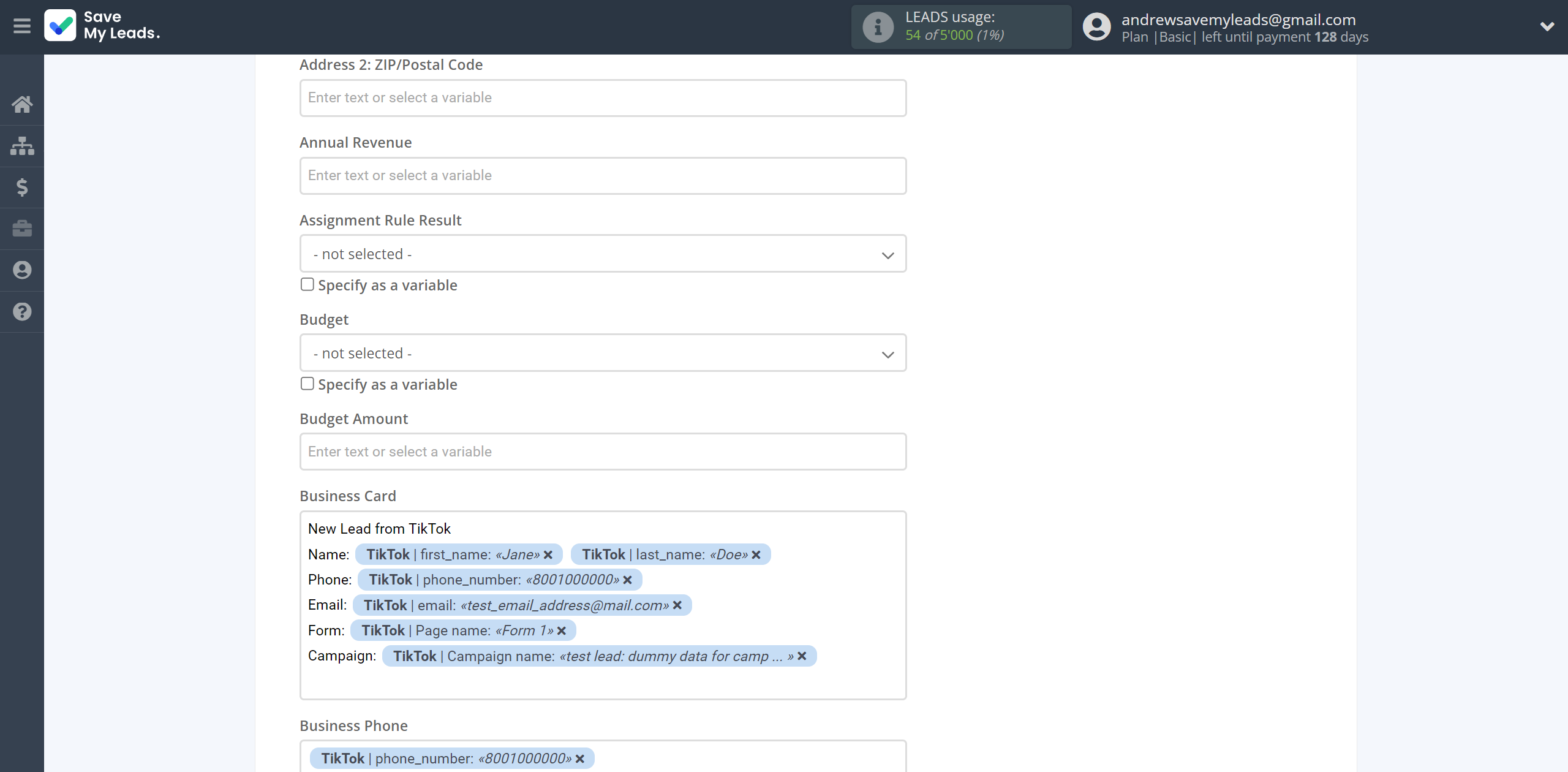Click the TikTok Campaign name variable tag
The width and height of the screenshot is (1568, 772).
coord(599,656)
